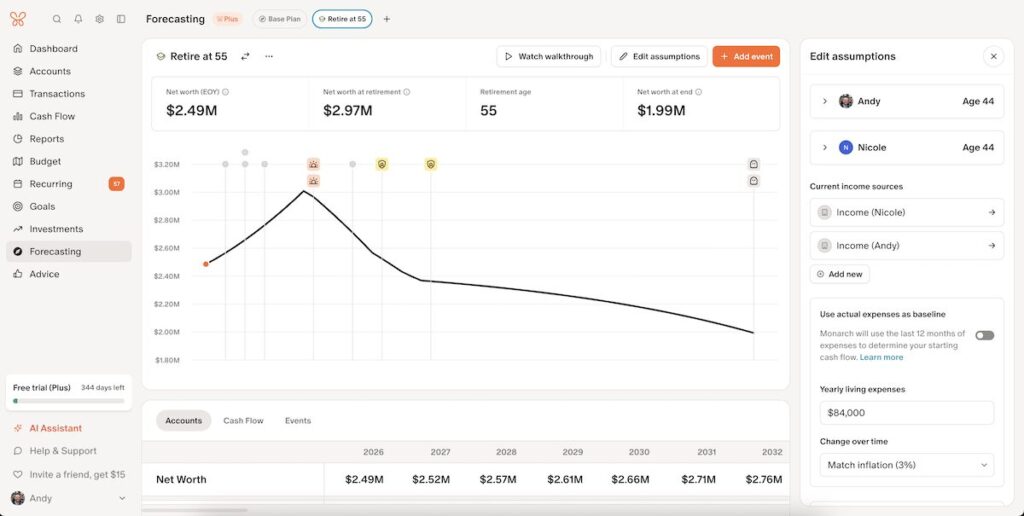This screenshot has height=516, width=1024.
Task: Open Goals in the sidebar
Action: (69, 206)
